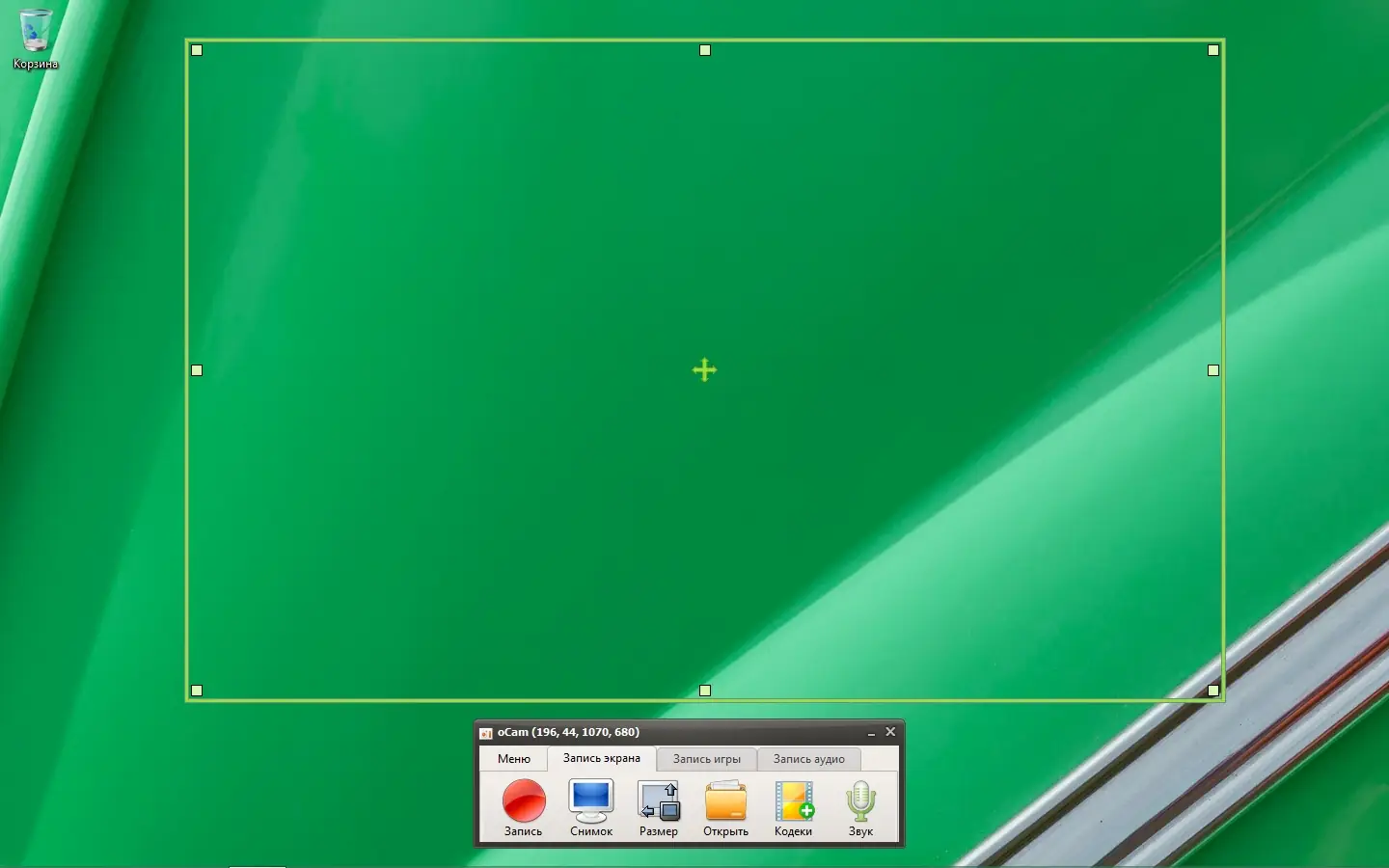Minimize the oCam window
This screenshot has width=1389, height=868.
pyautogui.click(x=871, y=733)
